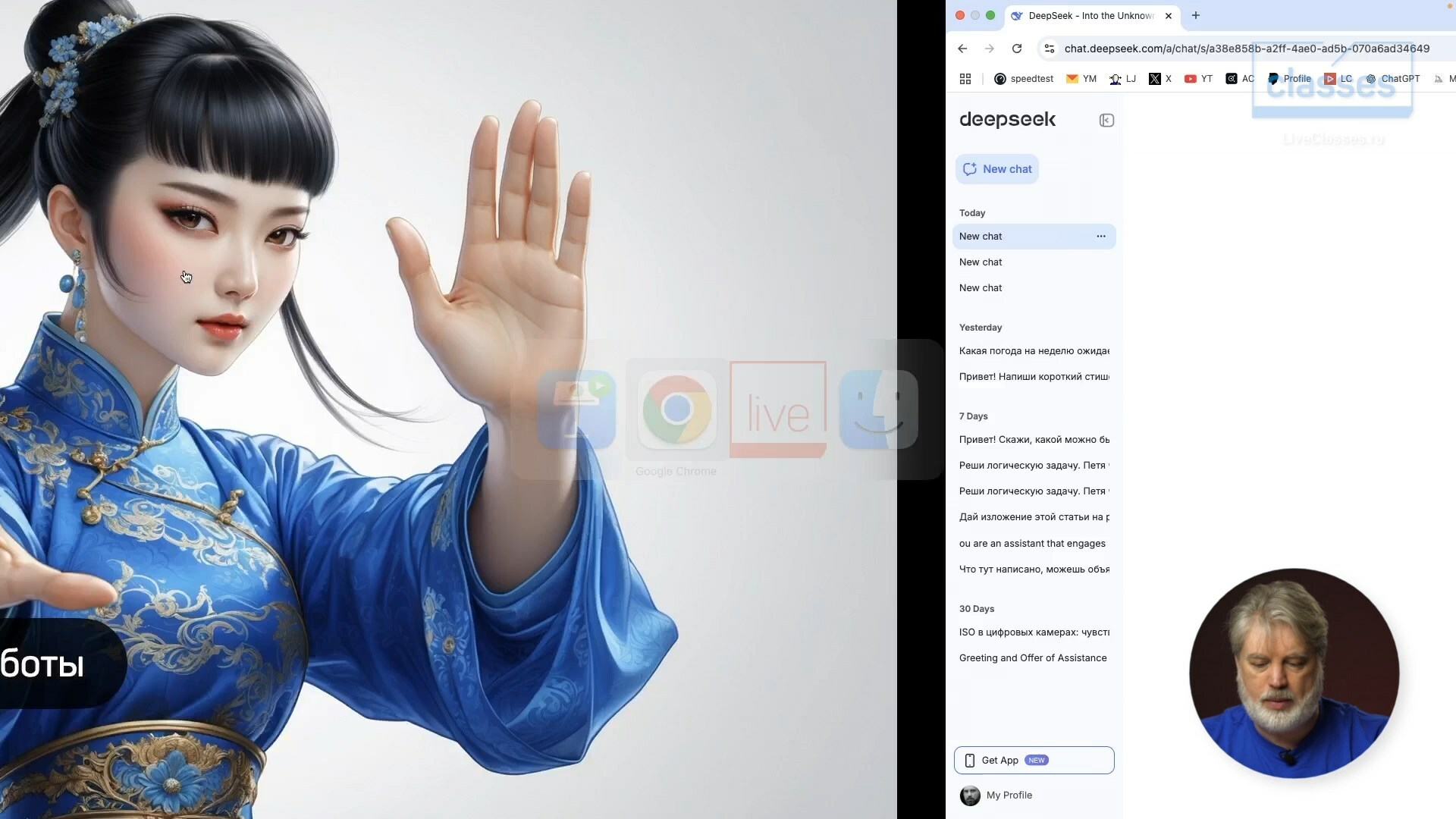Screen dimensions: 1456x819
Task: Open chat 'Привет! Скажи, какой можно'
Action: pyautogui.click(x=1034, y=440)
